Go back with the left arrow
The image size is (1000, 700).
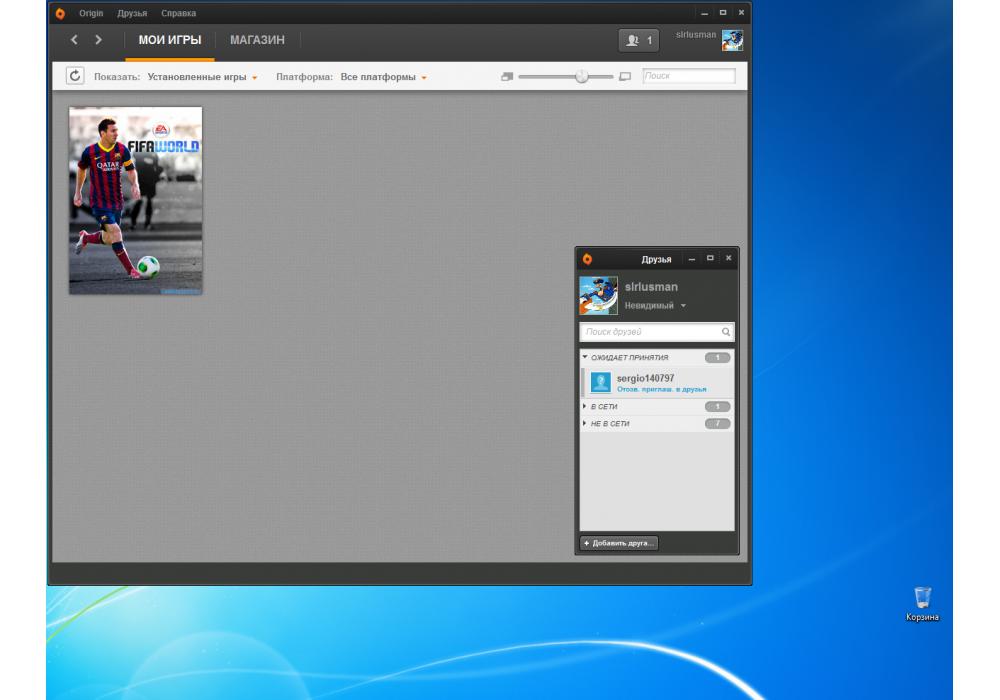[75, 40]
